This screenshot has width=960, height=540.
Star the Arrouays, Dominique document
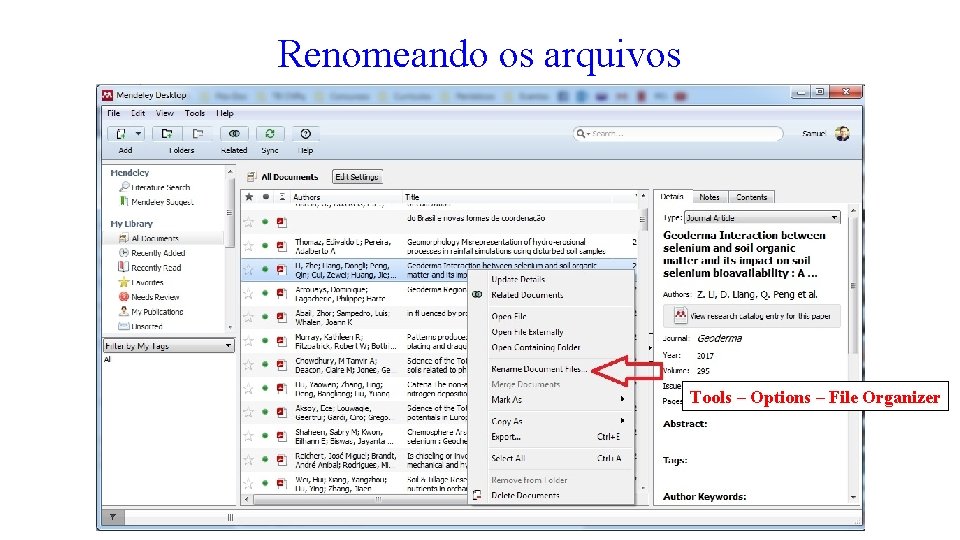point(249,294)
